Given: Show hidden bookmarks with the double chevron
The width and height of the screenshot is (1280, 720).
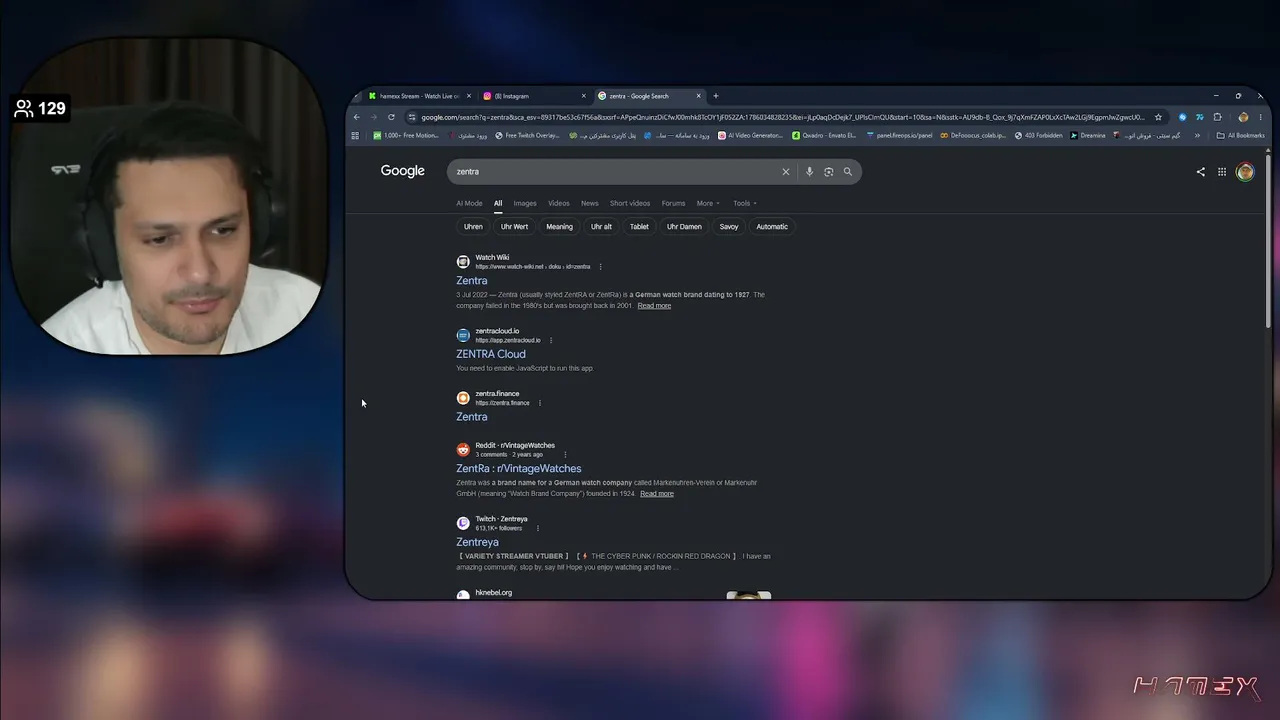Looking at the screenshot, I should point(1198,136).
